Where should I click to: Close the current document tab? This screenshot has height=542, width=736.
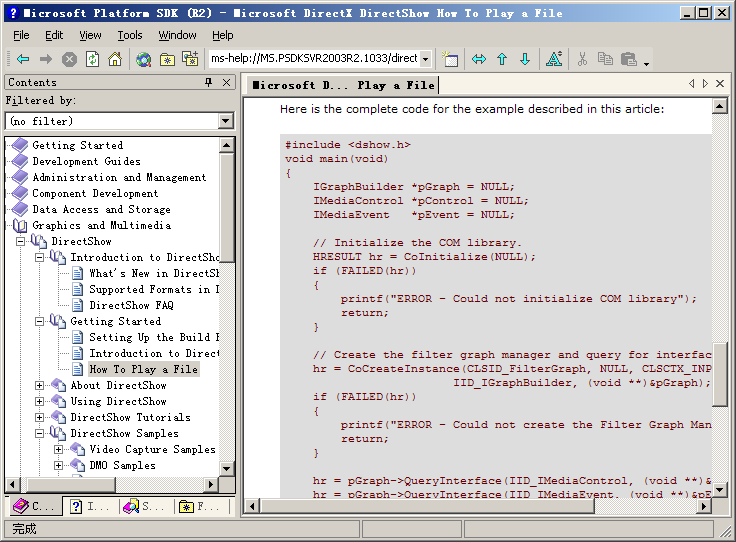(720, 84)
